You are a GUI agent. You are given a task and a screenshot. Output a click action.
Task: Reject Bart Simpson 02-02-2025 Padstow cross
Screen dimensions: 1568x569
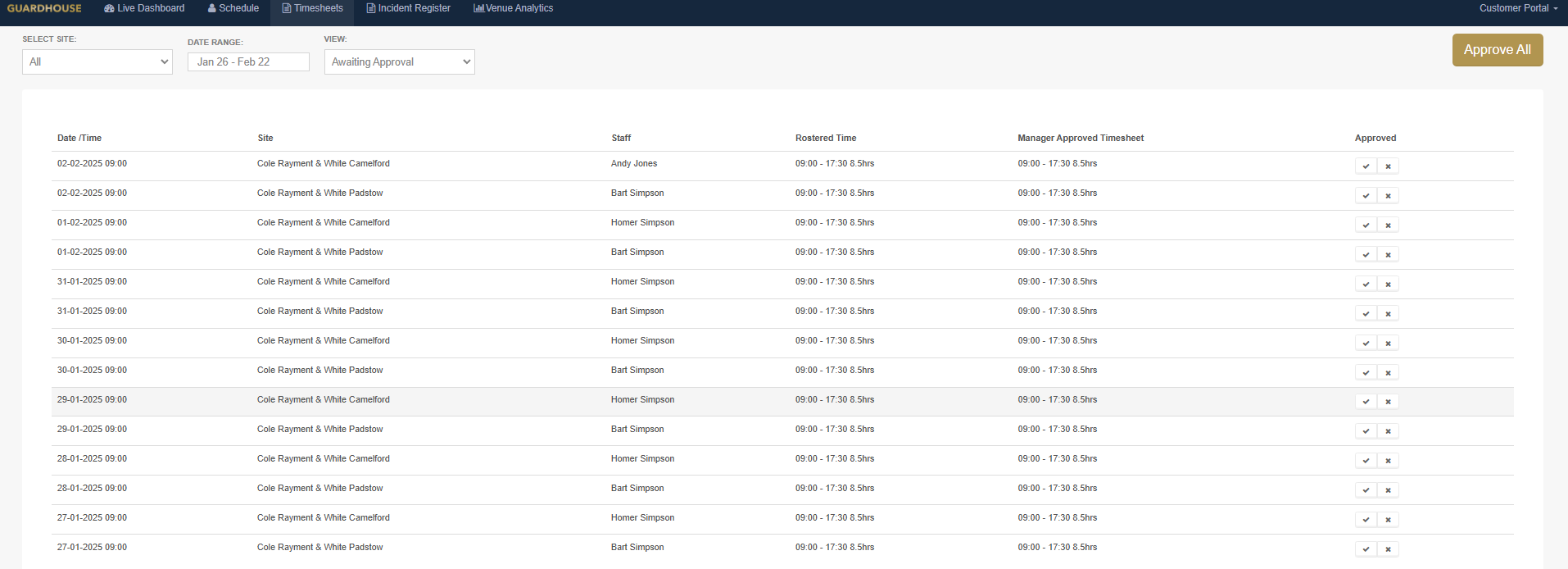1388,196
